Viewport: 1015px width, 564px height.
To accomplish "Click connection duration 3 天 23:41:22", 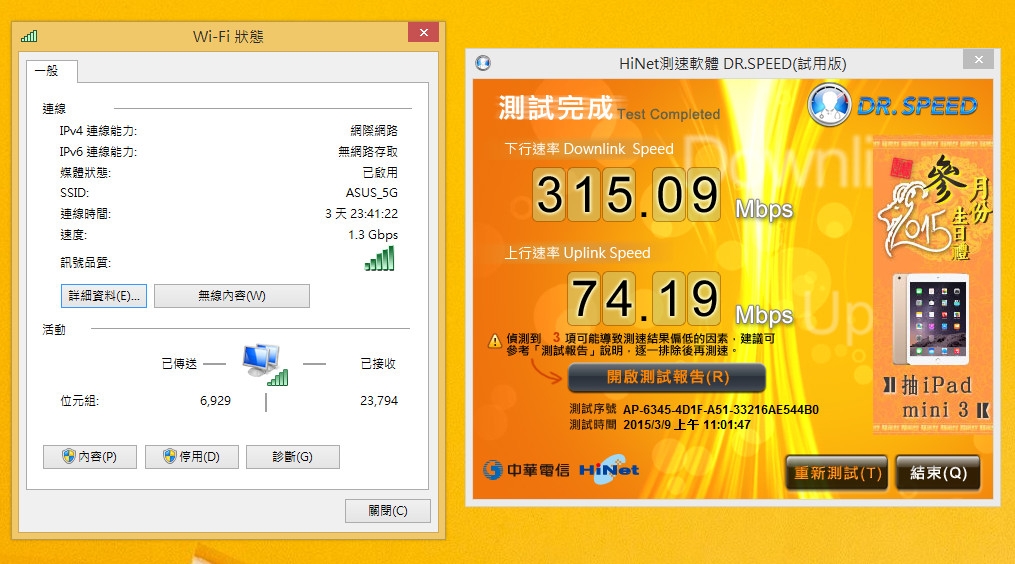I will click(x=361, y=214).
